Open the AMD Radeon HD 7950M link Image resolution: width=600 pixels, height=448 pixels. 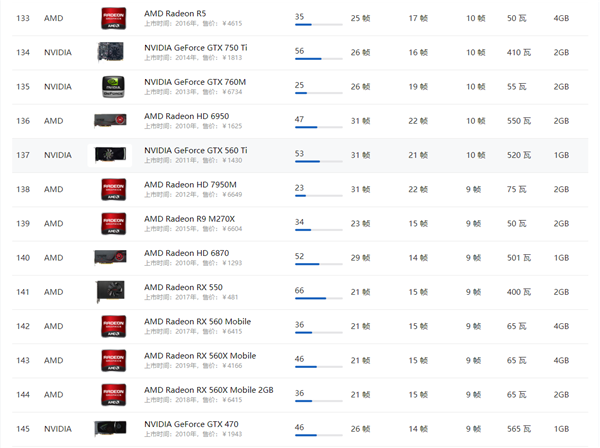click(190, 185)
